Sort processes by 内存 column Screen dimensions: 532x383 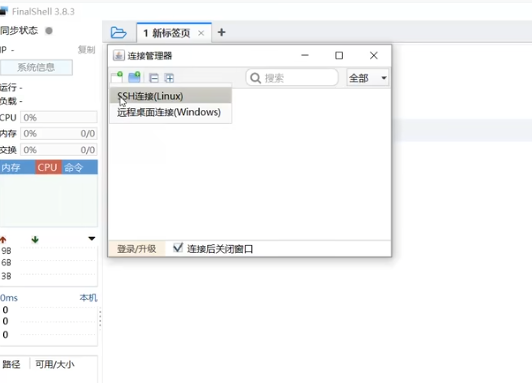(x=18, y=167)
